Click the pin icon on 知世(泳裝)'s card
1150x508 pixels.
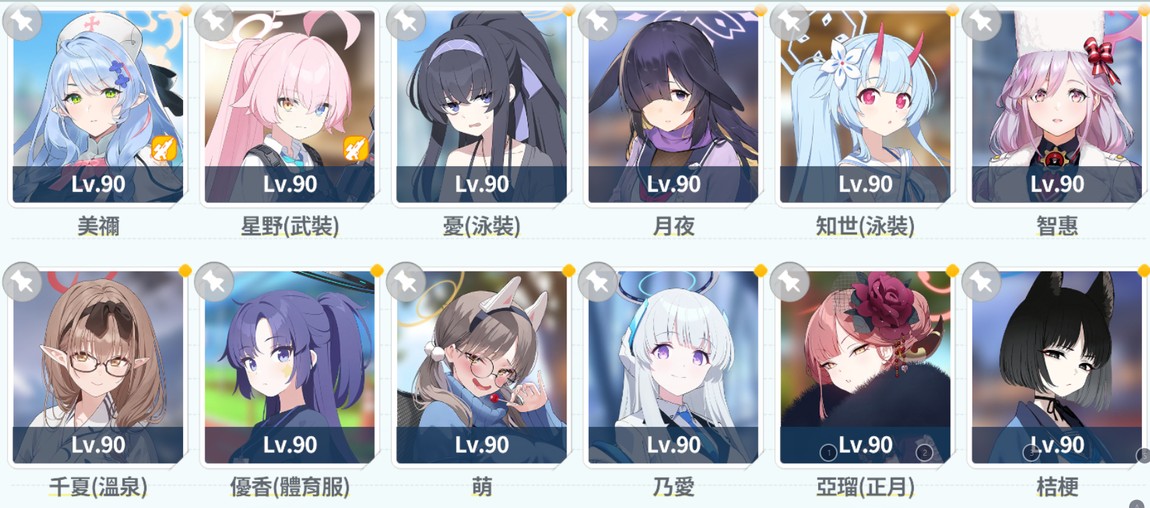point(789,21)
